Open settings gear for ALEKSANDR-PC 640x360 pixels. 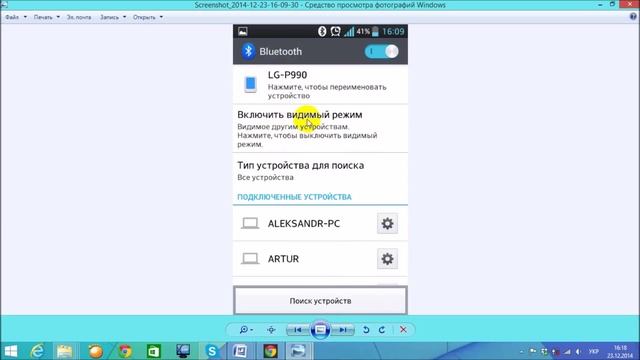tap(387, 223)
